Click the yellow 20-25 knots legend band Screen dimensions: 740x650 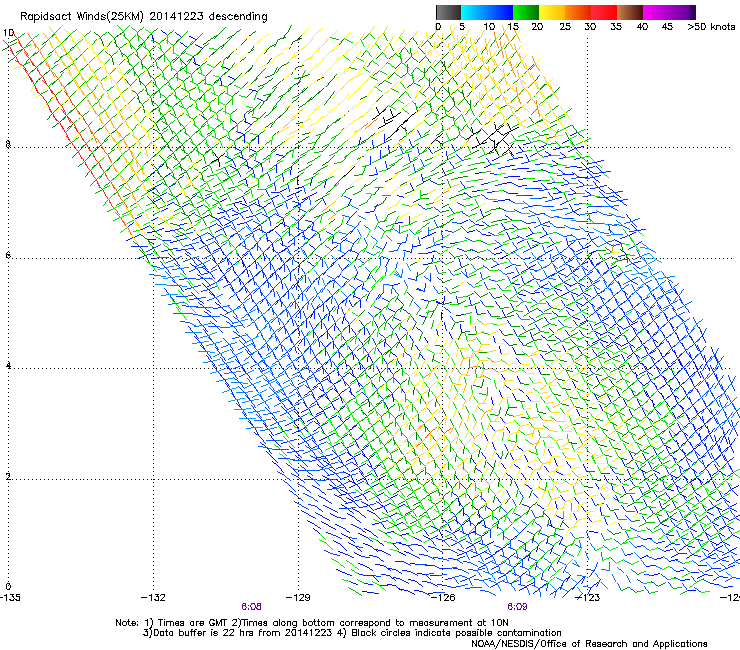(x=552, y=12)
